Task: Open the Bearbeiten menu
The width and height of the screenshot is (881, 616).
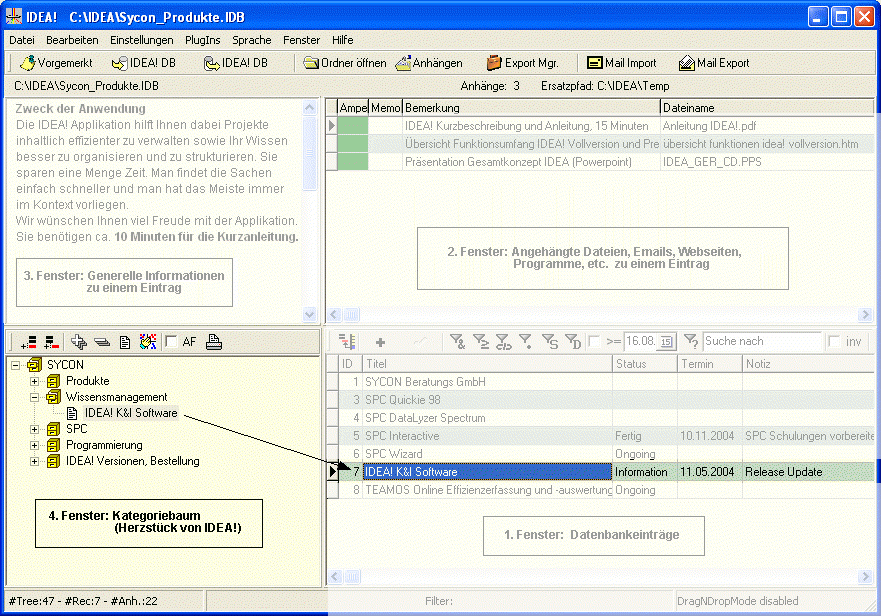Action: (x=72, y=40)
